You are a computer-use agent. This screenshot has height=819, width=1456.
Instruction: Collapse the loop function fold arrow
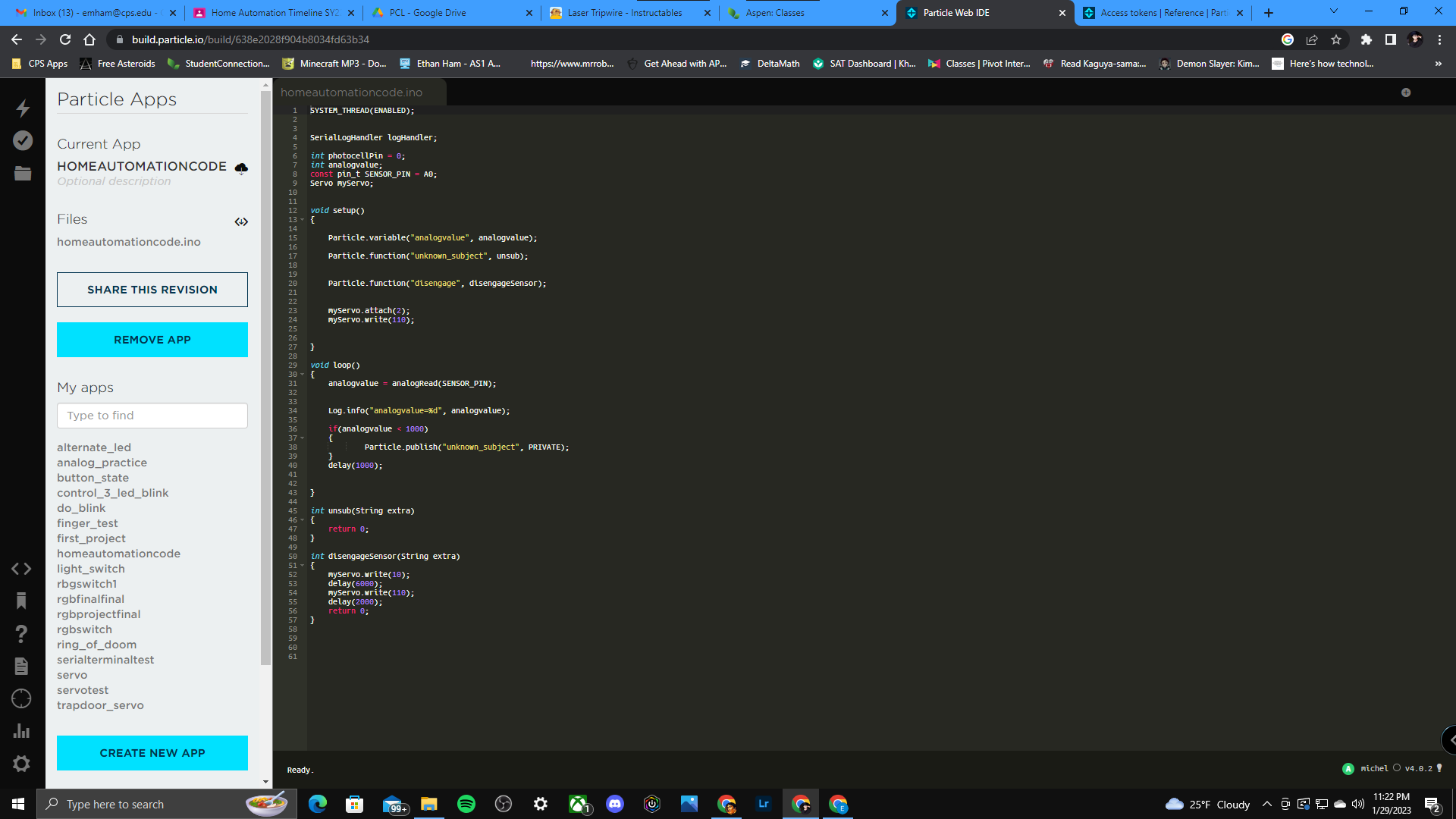pyautogui.click(x=302, y=374)
